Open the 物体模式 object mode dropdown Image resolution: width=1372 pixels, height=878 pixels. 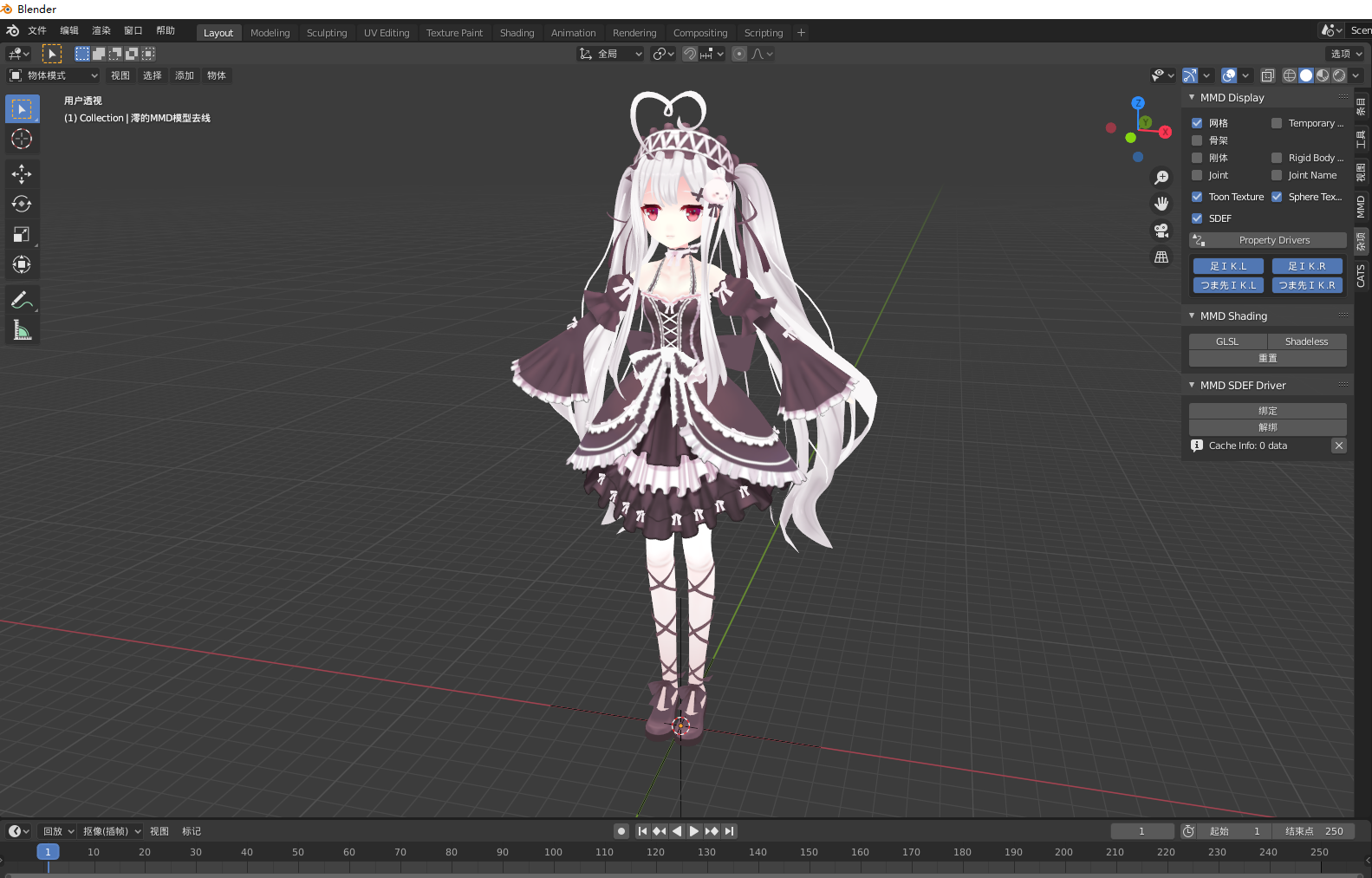point(54,75)
